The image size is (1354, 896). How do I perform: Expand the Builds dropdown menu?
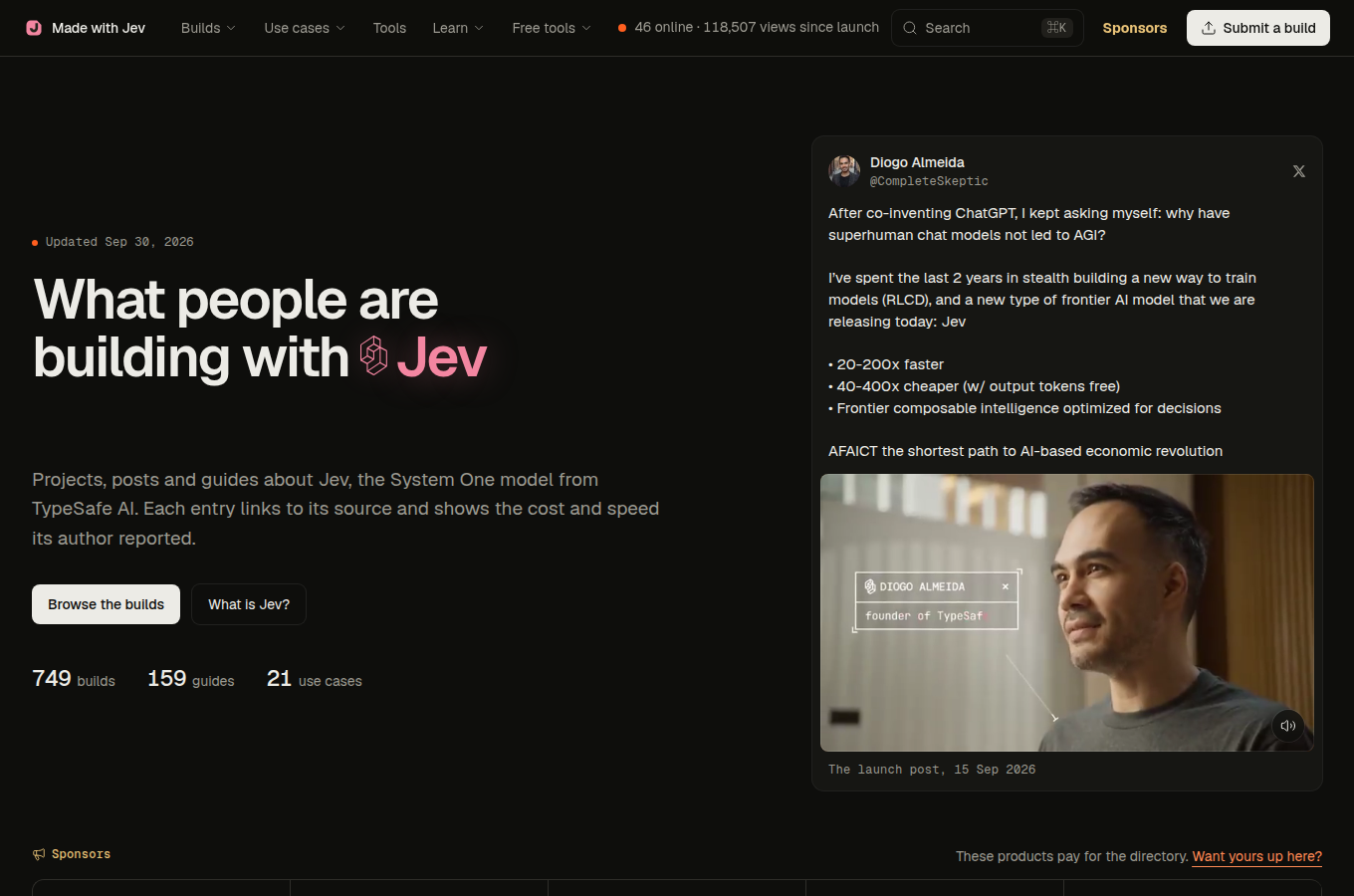(208, 28)
